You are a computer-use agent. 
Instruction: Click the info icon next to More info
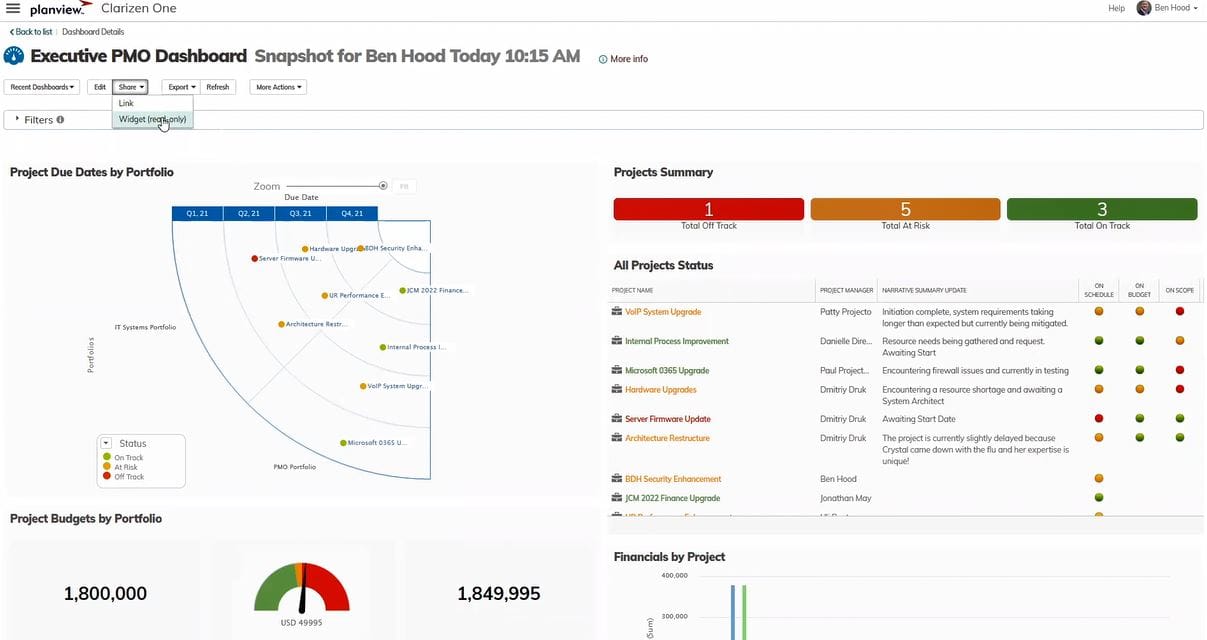coord(601,59)
